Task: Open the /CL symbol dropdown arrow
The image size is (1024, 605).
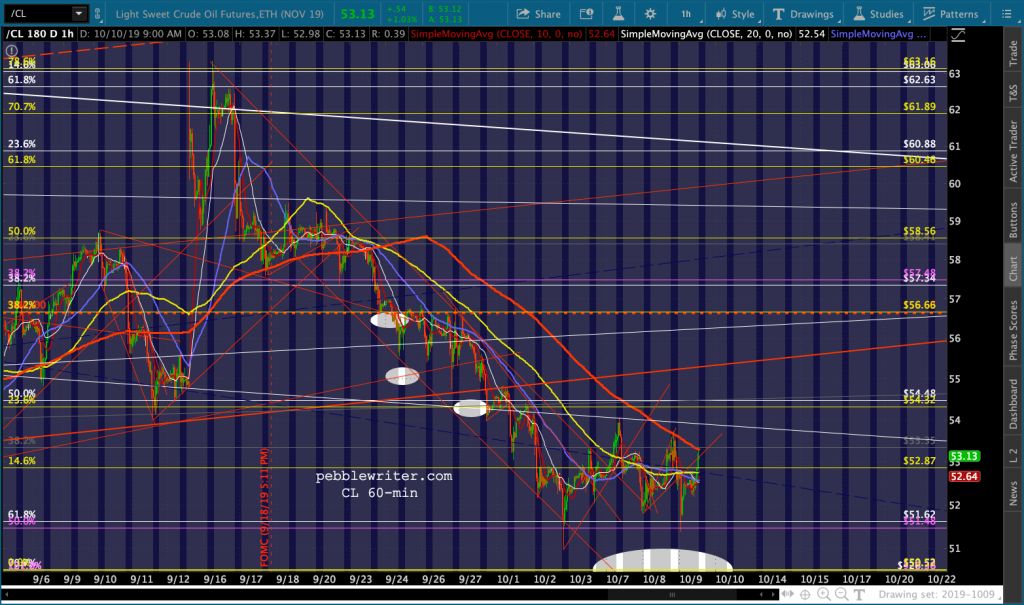Action: (x=79, y=13)
